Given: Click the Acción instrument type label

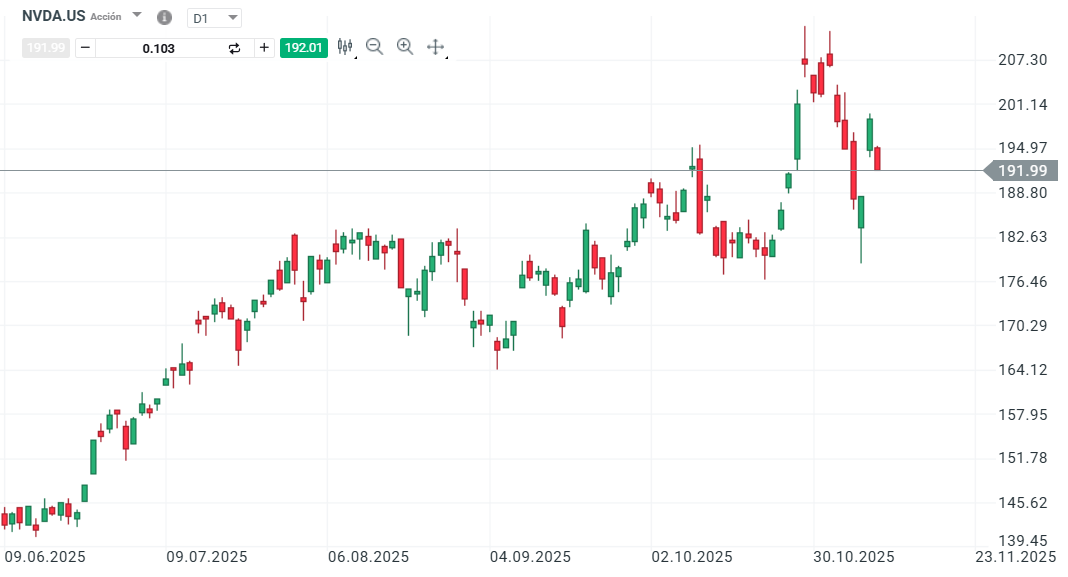Looking at the screenshot, I should pos(106,17).
